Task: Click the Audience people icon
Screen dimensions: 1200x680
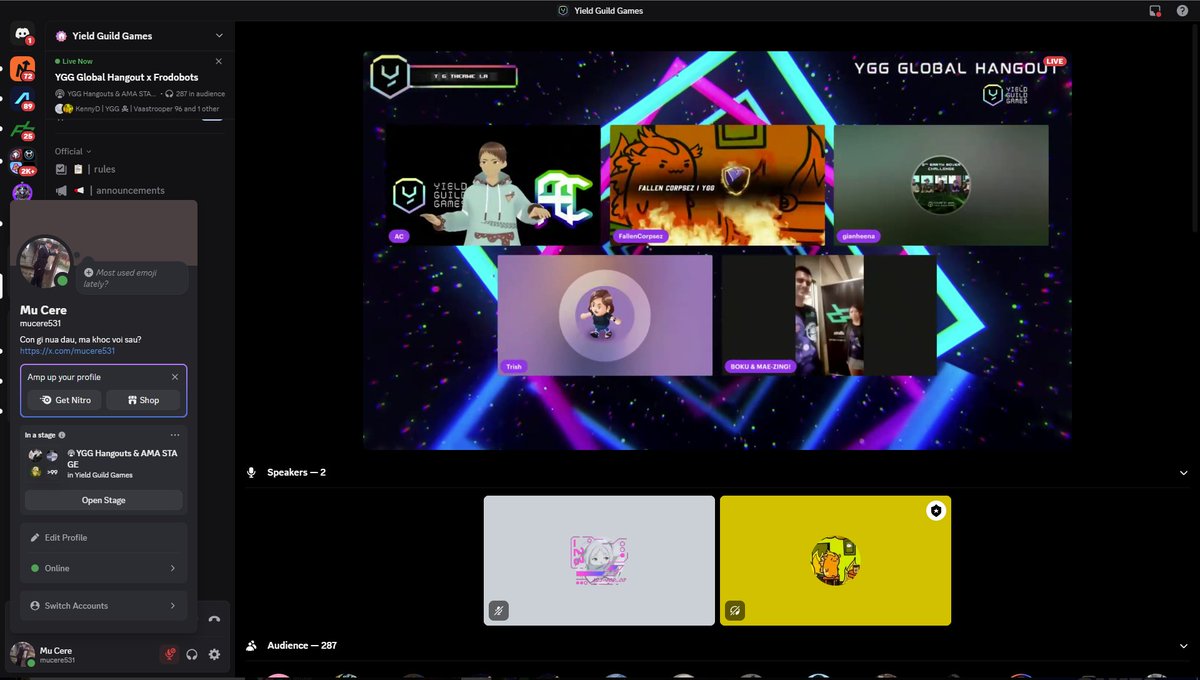Action: click(x=251, y=646)
